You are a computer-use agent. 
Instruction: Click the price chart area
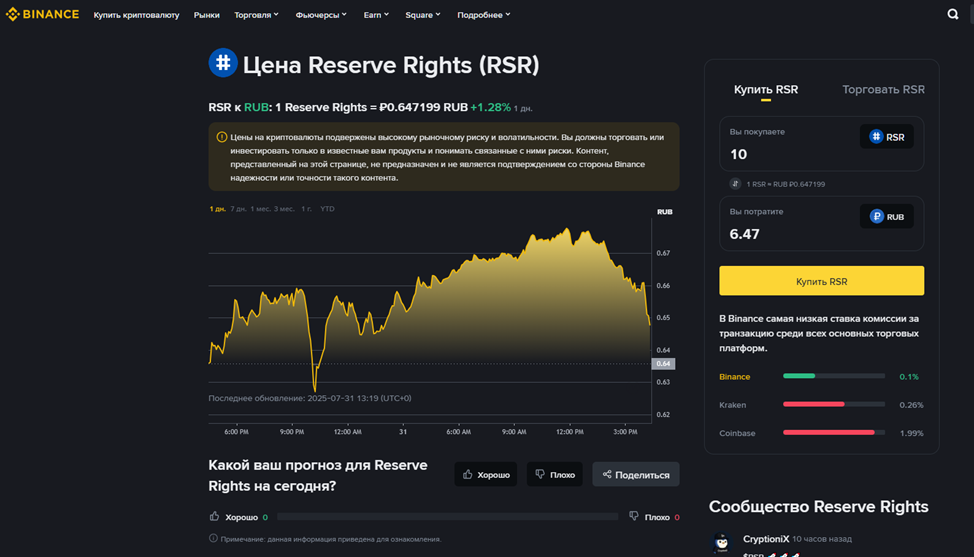click(x=430, y=320)
